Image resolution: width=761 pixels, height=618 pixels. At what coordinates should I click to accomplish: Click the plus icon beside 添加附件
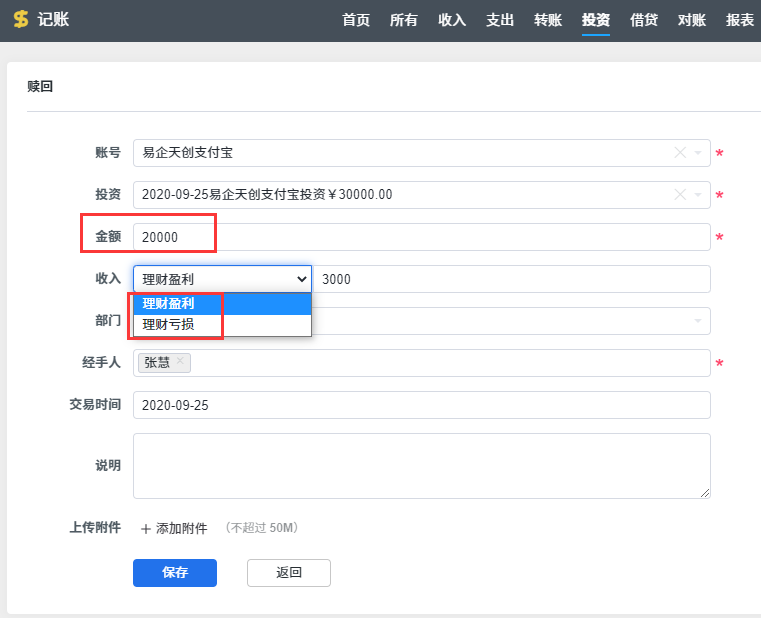click(145, 528)
